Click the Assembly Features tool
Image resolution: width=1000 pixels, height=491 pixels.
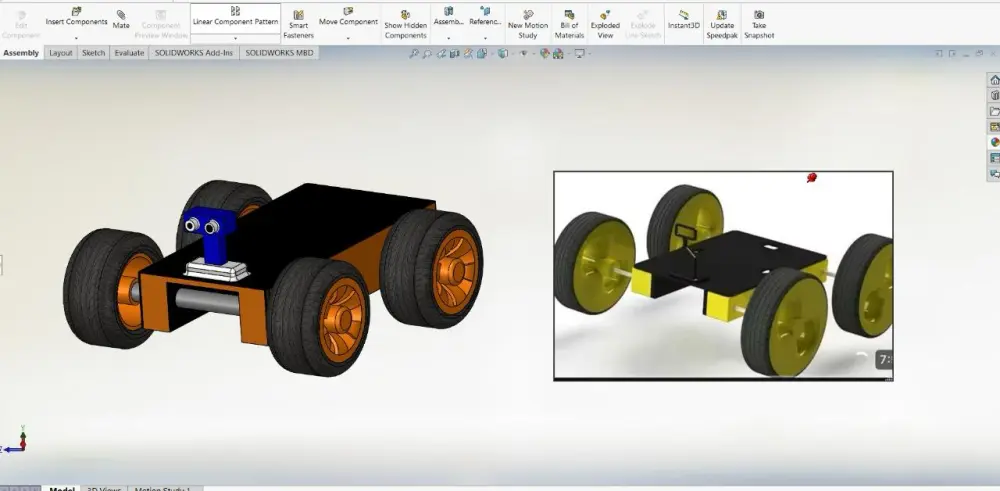(448, 17)
